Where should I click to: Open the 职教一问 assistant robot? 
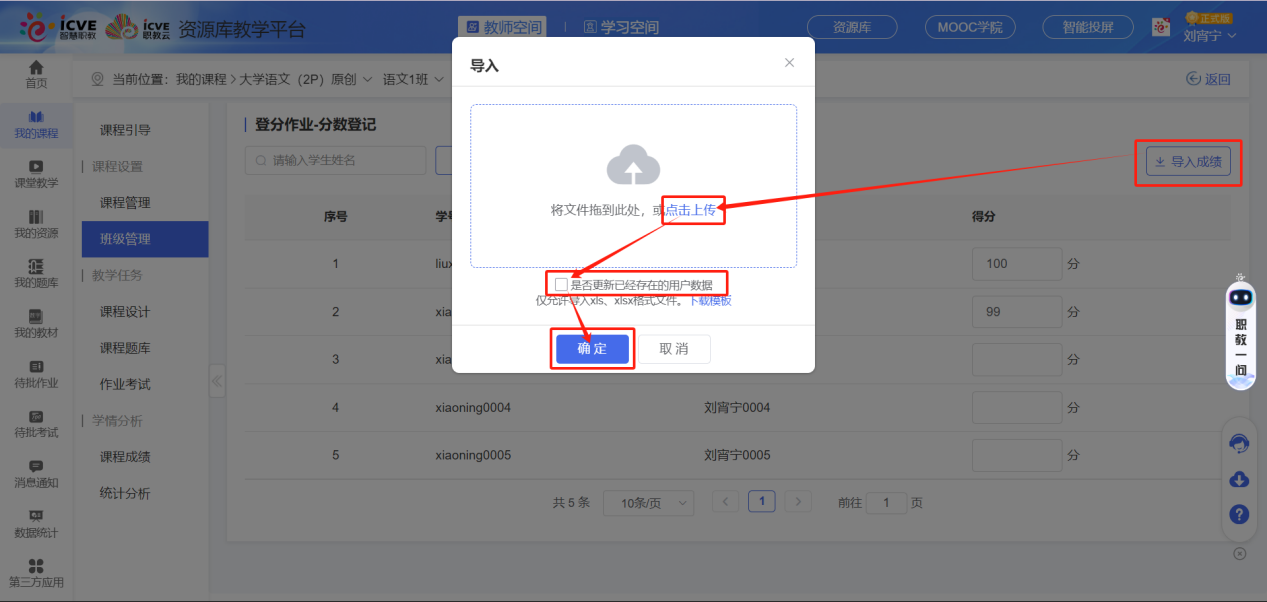click(1239, 330)
